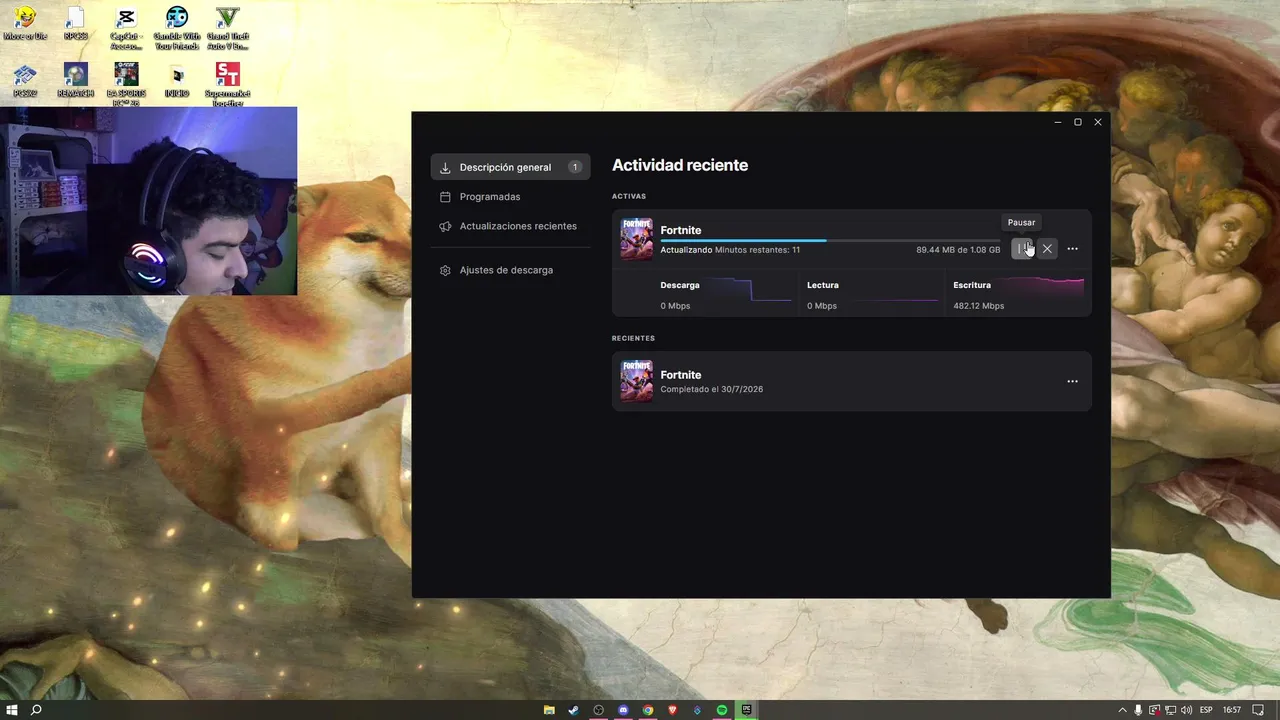
Task: Open Brave browser from the taskbar
Action: tap(672, 710)
